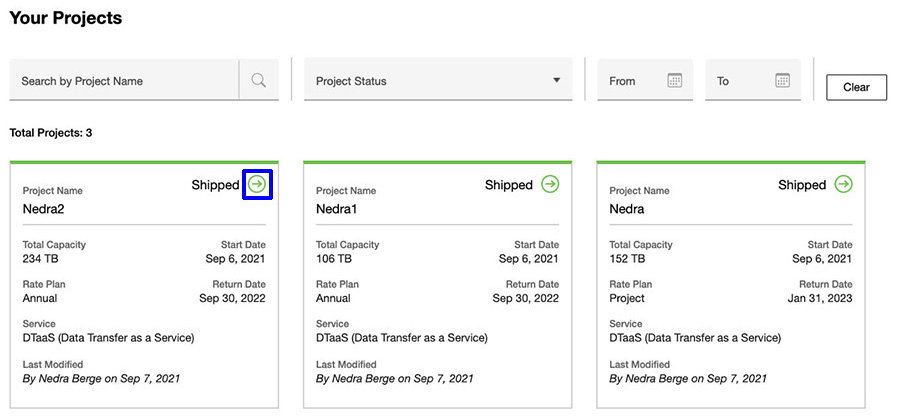Click the magnifying glass search icon
The width and height of the screenshot is (904, 420).
point(259,81)
